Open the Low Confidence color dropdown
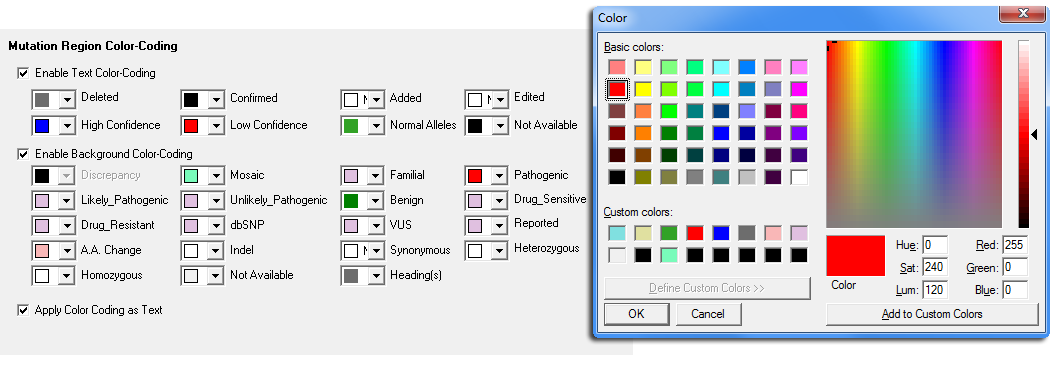1058x368 pixels. coord(202,126)
